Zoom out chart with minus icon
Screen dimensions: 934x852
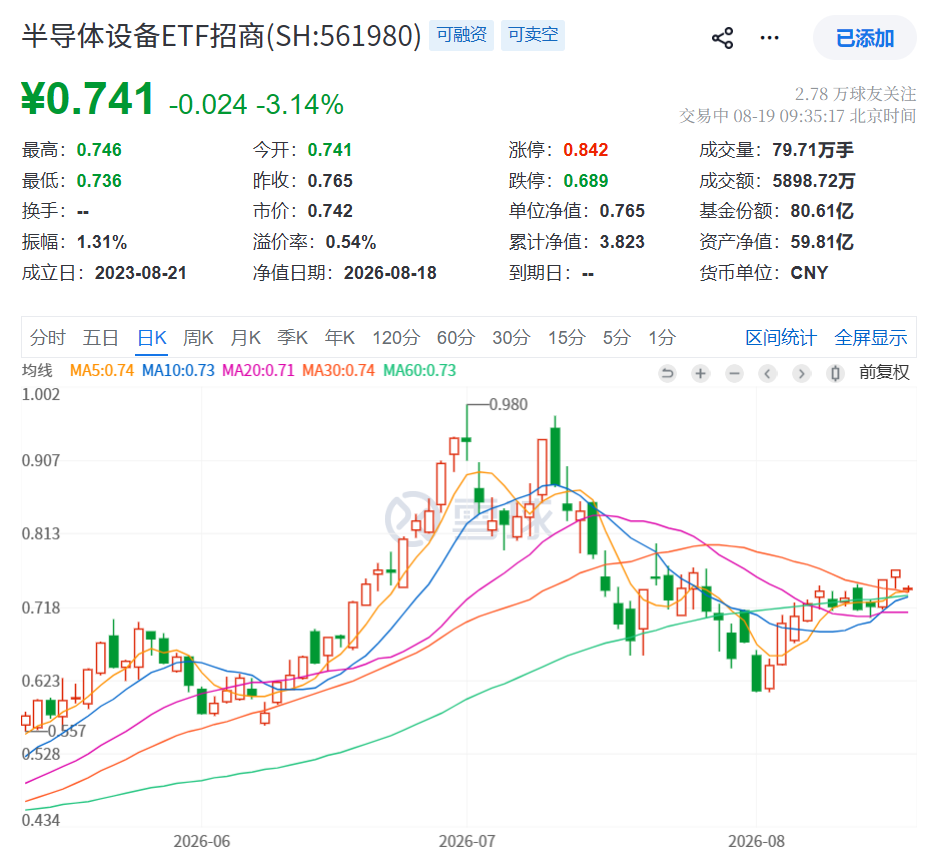[734, 374]
